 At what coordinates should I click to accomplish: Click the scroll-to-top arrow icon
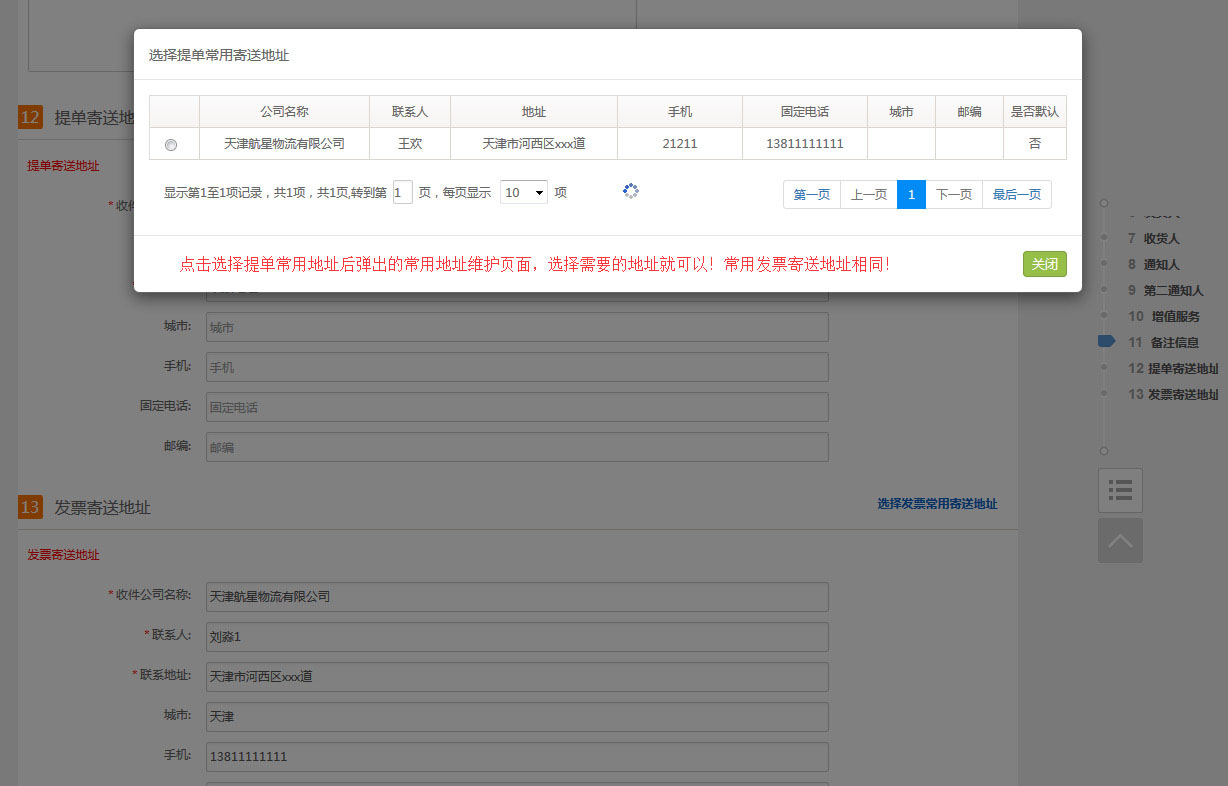pyautogui.click(x=1120, y=540)
